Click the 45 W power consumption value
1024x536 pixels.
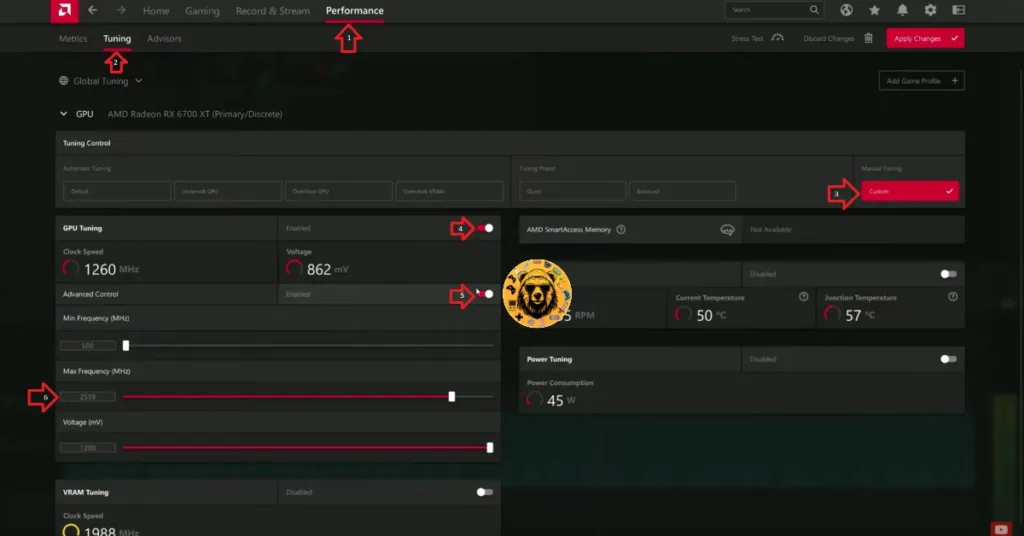(x=562, y=400)
